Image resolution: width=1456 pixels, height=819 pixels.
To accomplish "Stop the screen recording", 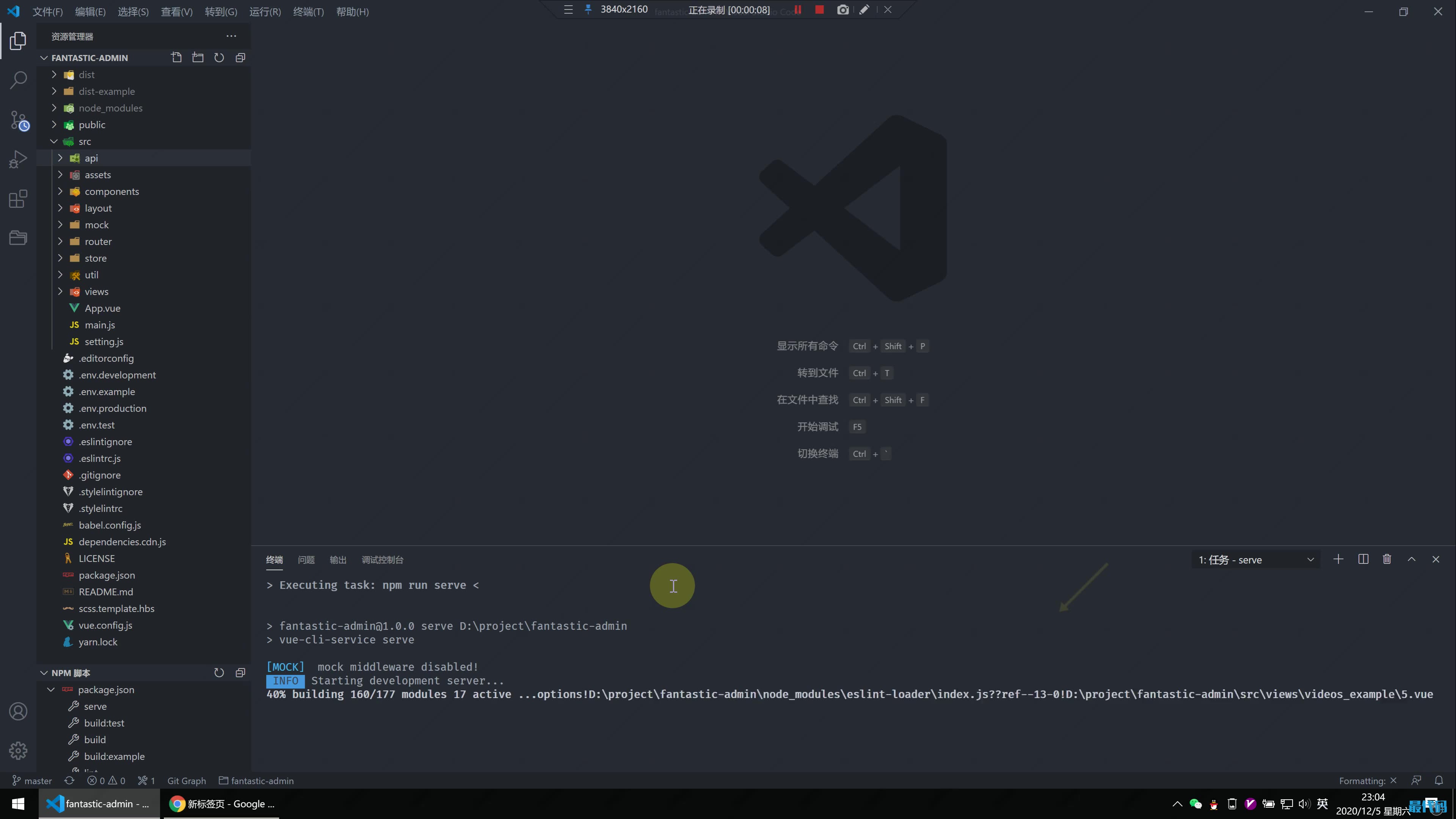I will pyautogui.click(x=819, y=9).
